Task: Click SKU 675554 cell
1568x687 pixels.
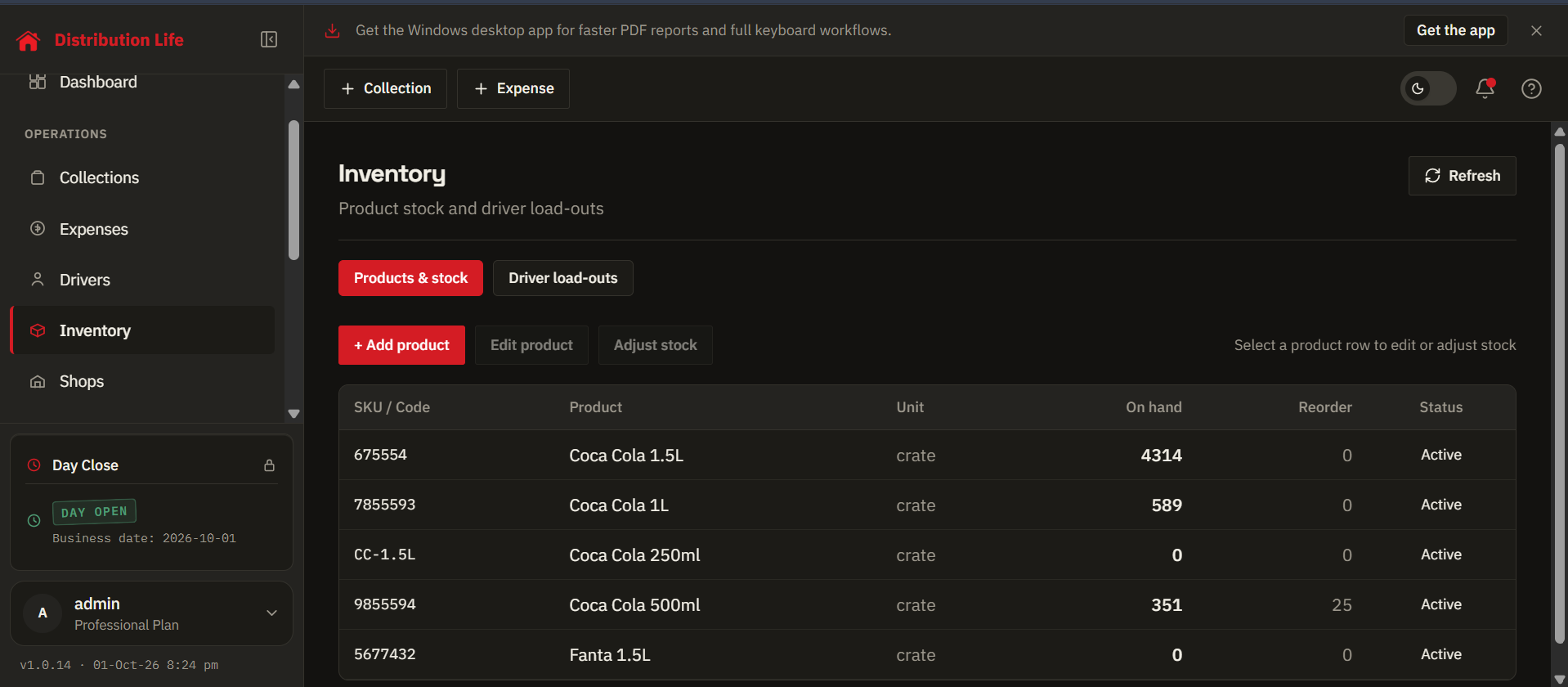Action: pos(380,455)
